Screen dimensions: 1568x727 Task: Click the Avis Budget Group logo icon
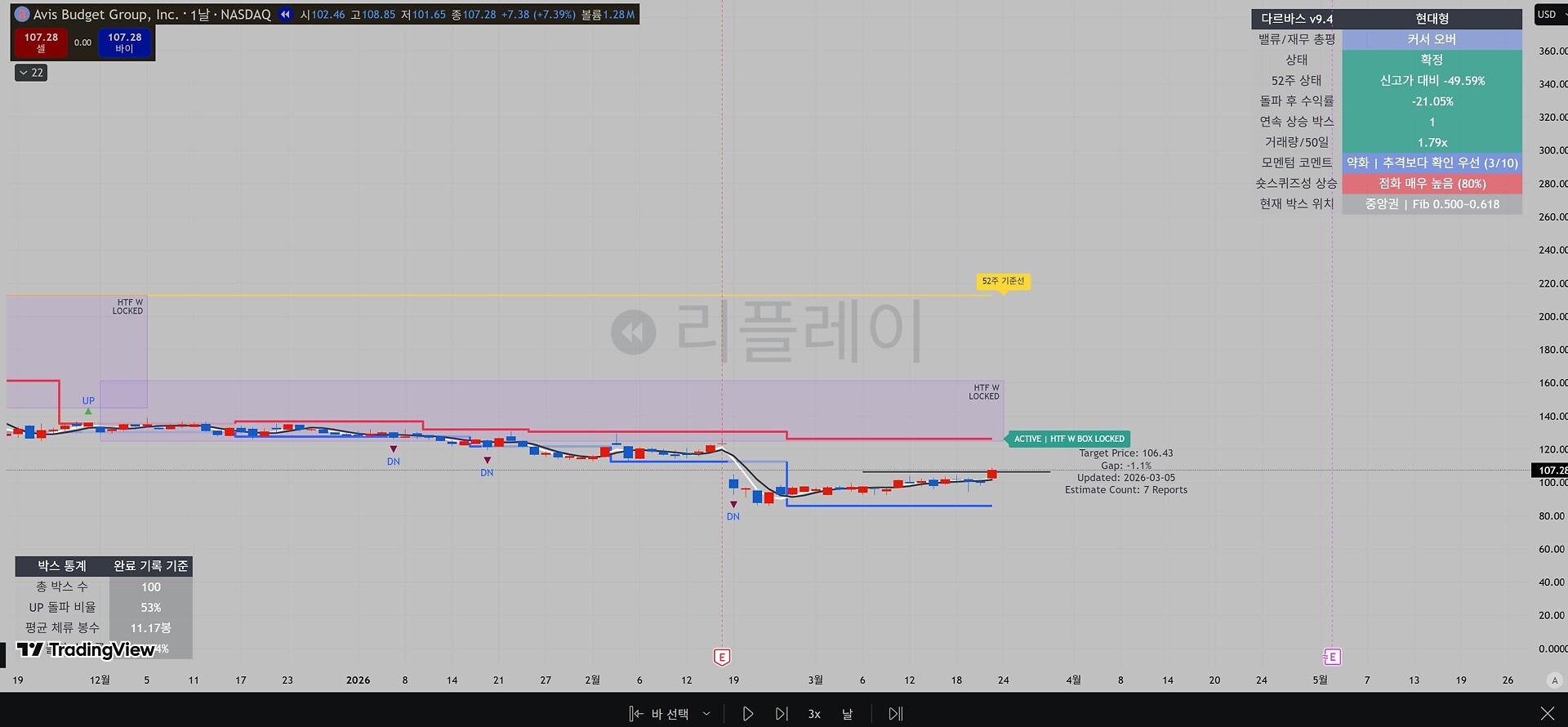click(x=22, y=15)
